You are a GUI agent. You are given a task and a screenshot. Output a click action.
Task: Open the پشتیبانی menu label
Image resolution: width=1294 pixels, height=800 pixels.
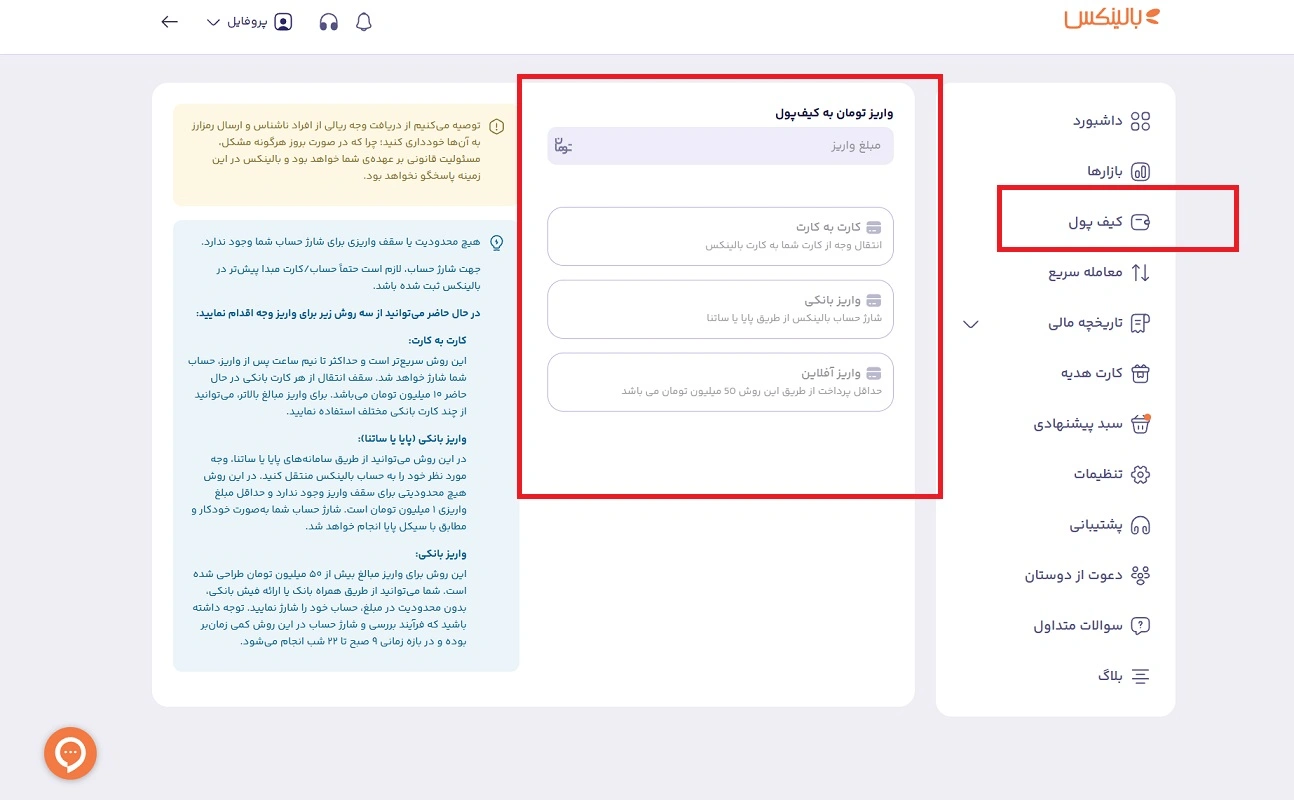1096,525
